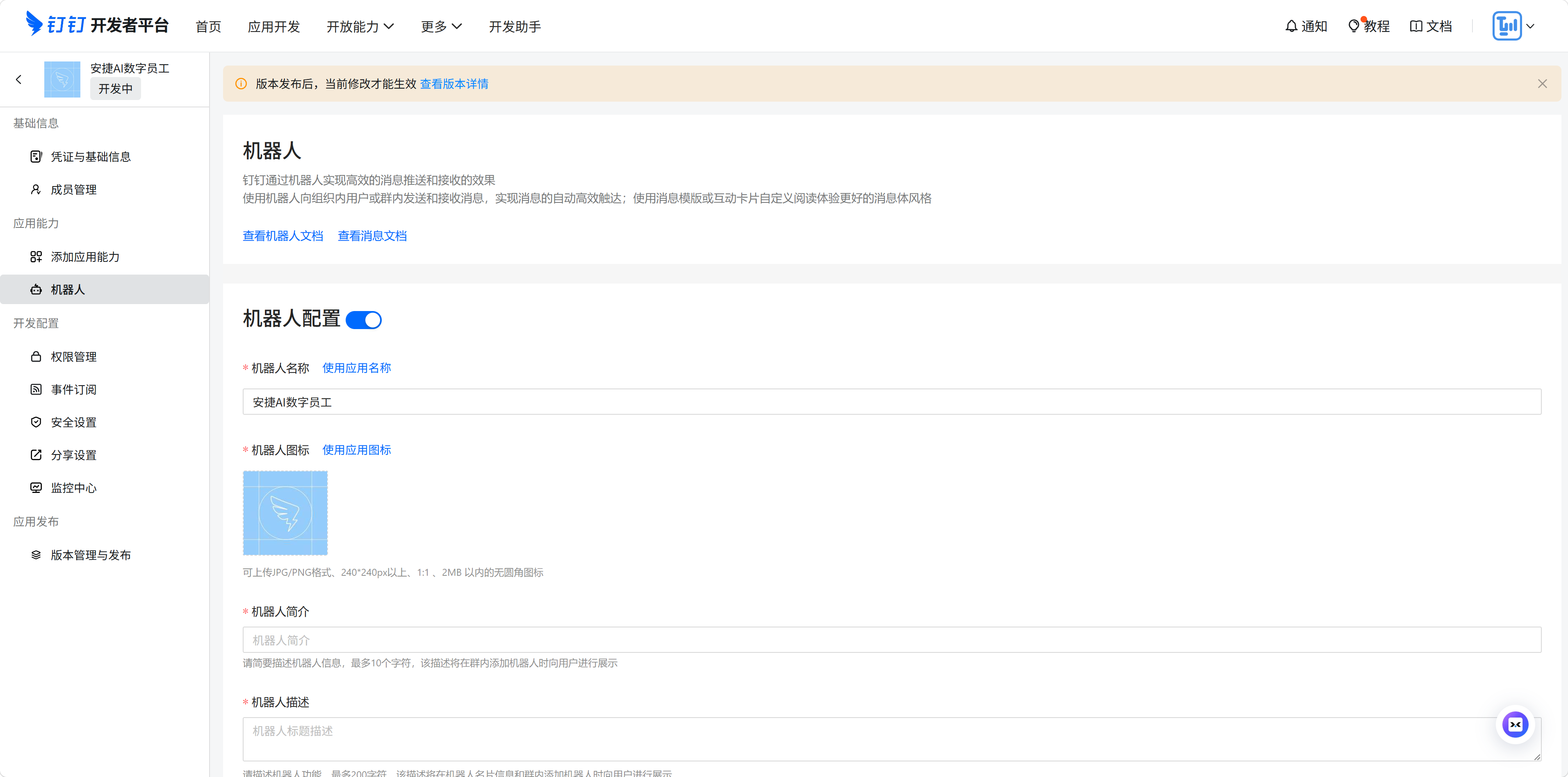Click the 安捷AI数字员工 app name in sidebar
Screen dimensions: 1568x777
[130, 68]
